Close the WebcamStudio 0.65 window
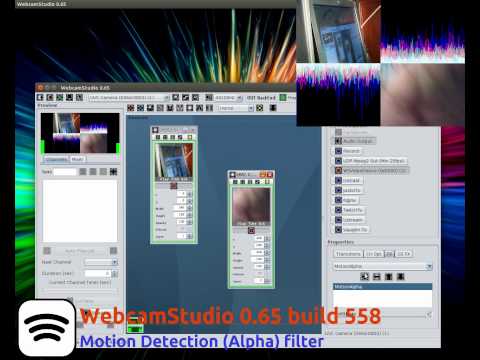 click(40, 88)
